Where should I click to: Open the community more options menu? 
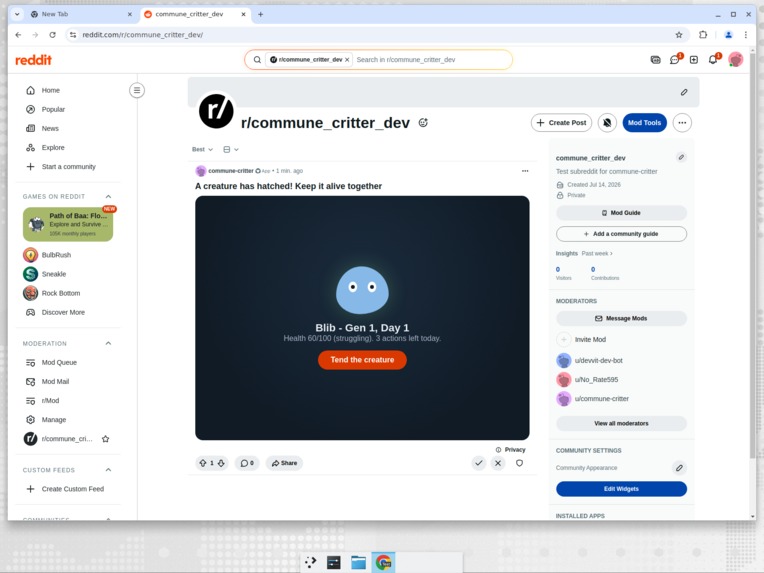682,123
